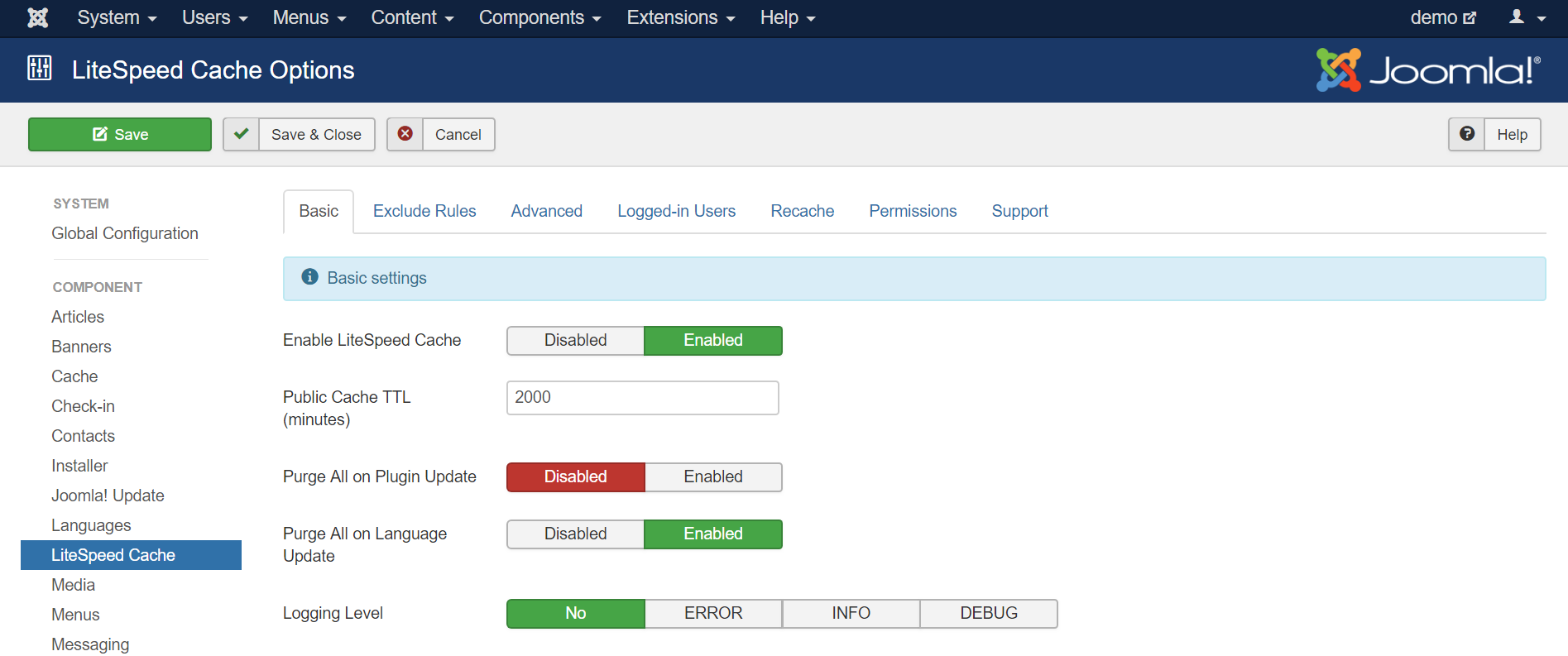The width and height of the screenshot is (1568, 656).
Task: Set Enable LiteSpeed Cache to Disabled
Action: tap(576, 340)
